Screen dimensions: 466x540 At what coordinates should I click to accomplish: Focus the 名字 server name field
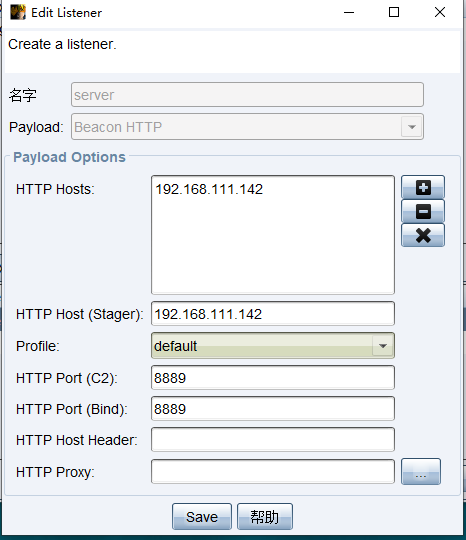pos(247,95)
